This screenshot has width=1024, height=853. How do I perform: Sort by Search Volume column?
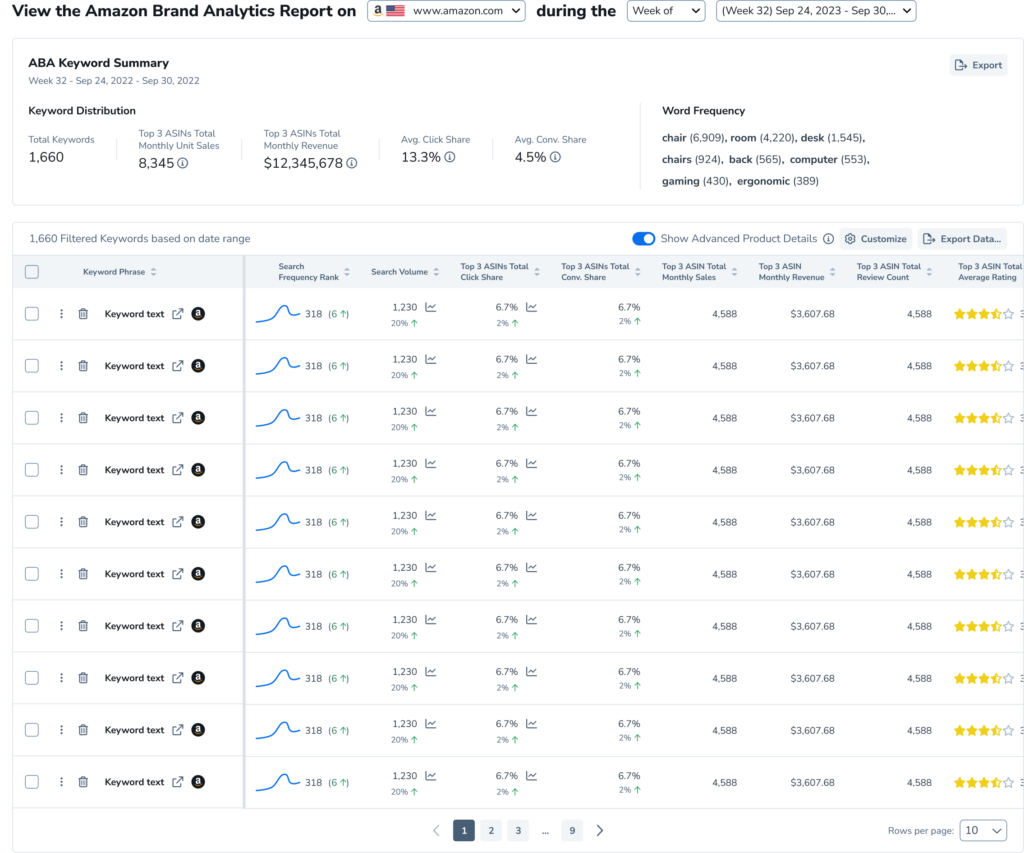click(x=436, y=272)
